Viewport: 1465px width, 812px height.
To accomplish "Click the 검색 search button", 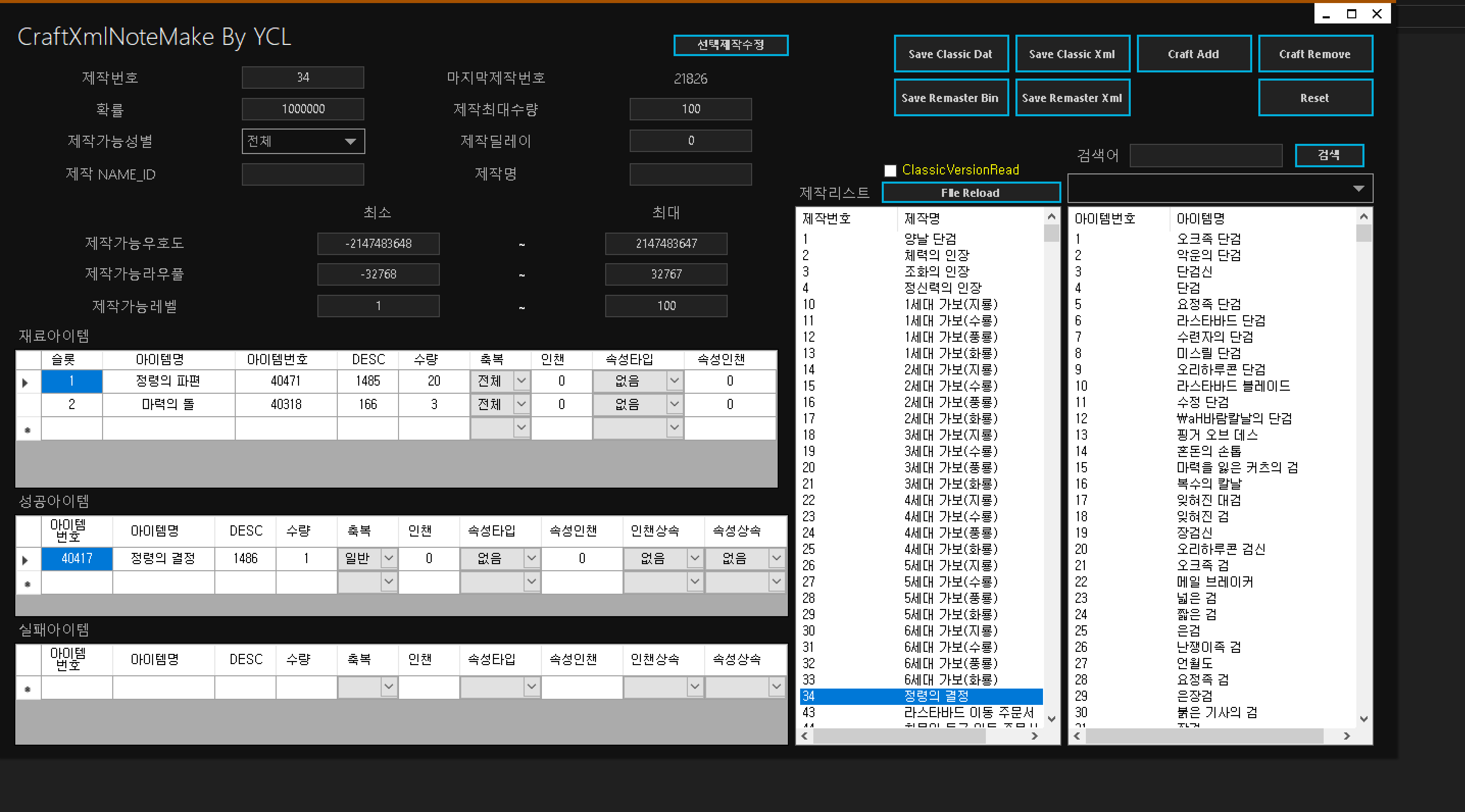I will tap(1329, 155).
